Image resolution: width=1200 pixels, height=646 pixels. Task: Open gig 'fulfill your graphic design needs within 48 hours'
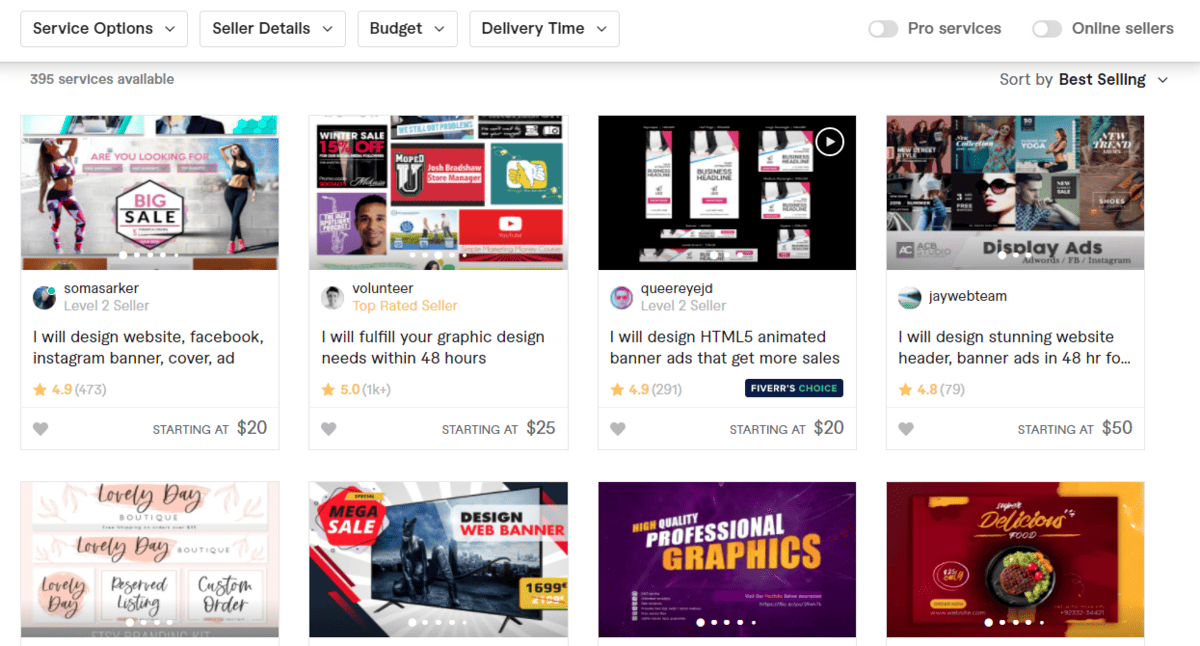433,347
